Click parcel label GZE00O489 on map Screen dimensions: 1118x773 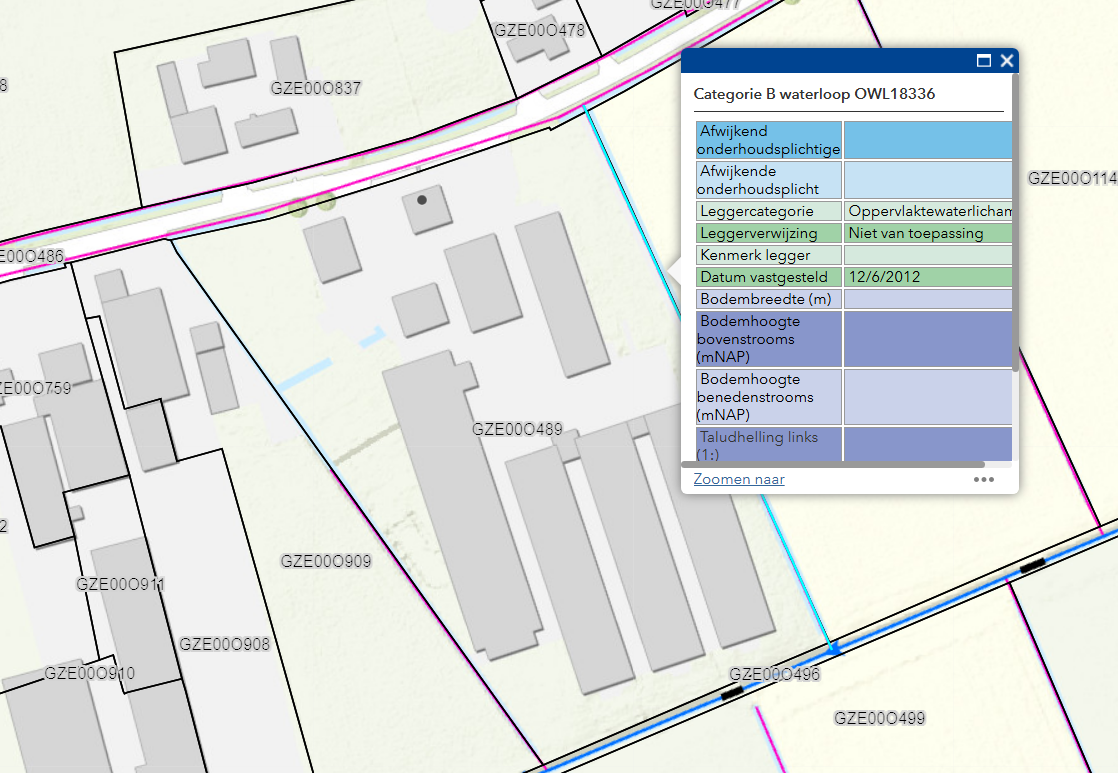click(x=517, y=429)
